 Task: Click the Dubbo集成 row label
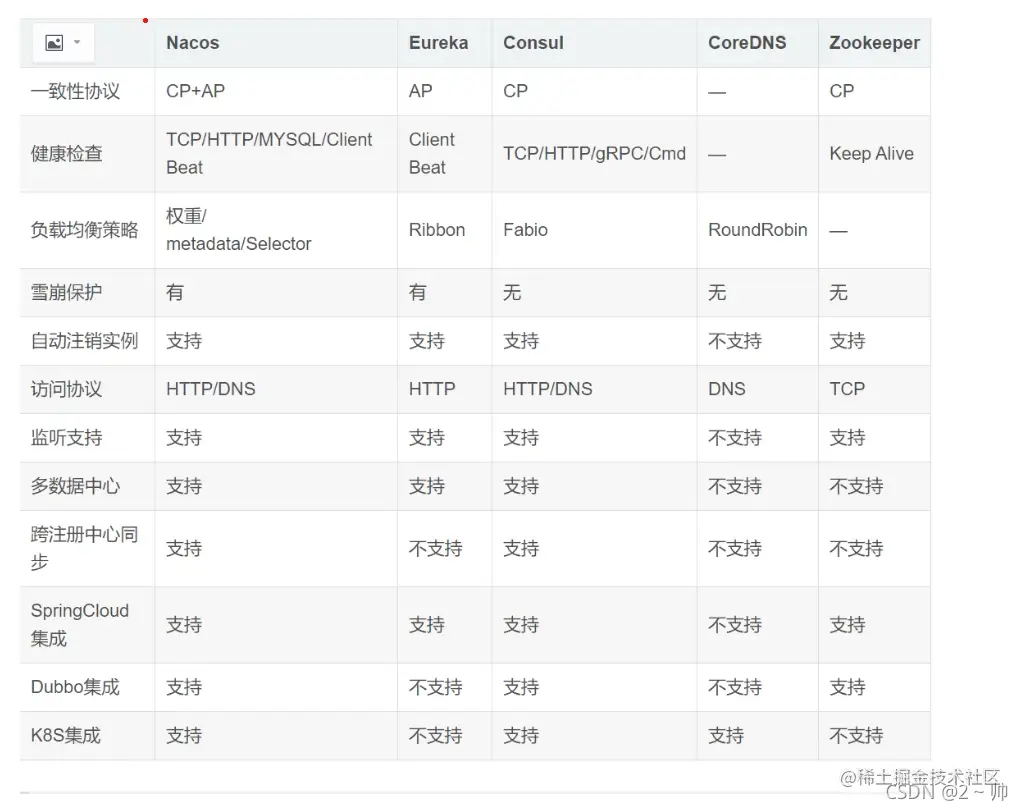pyautogui.click(x=75, y=687)
